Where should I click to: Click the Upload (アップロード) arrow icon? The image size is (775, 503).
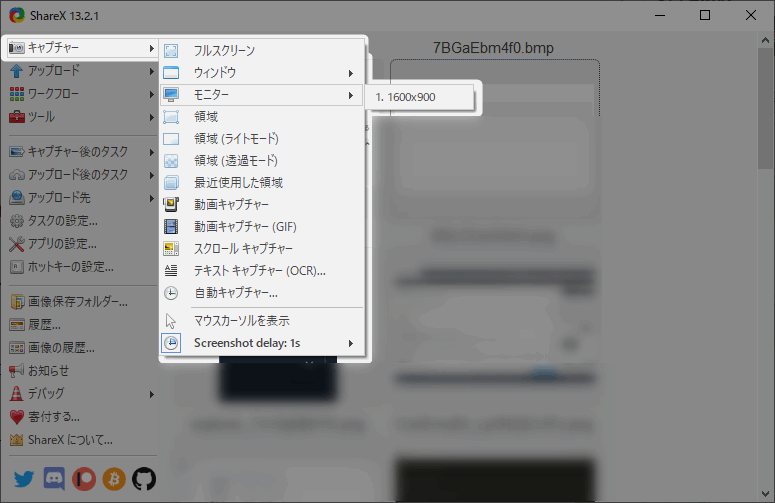(x=16, y=71)
